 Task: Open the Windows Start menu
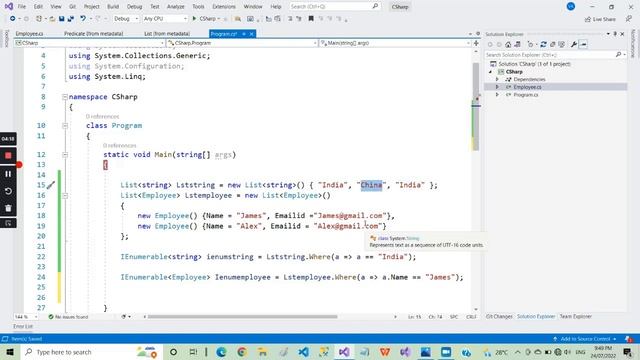pos(9,352)
